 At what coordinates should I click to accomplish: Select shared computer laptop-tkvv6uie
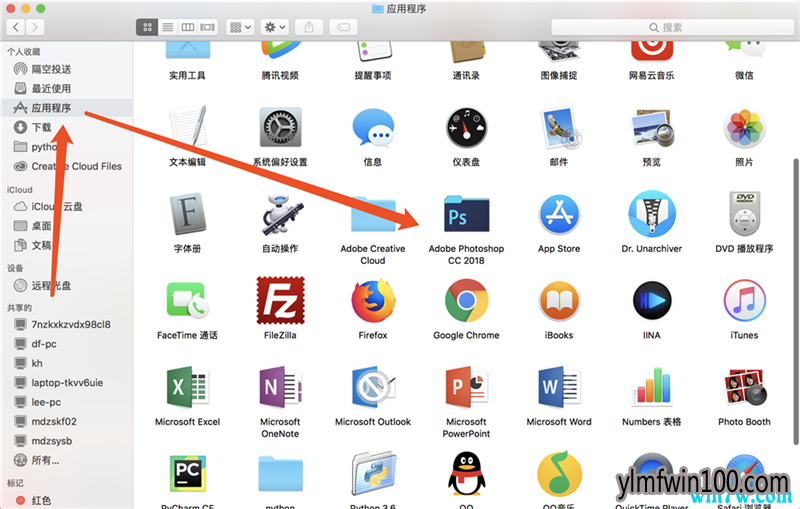tap(67, 383)
